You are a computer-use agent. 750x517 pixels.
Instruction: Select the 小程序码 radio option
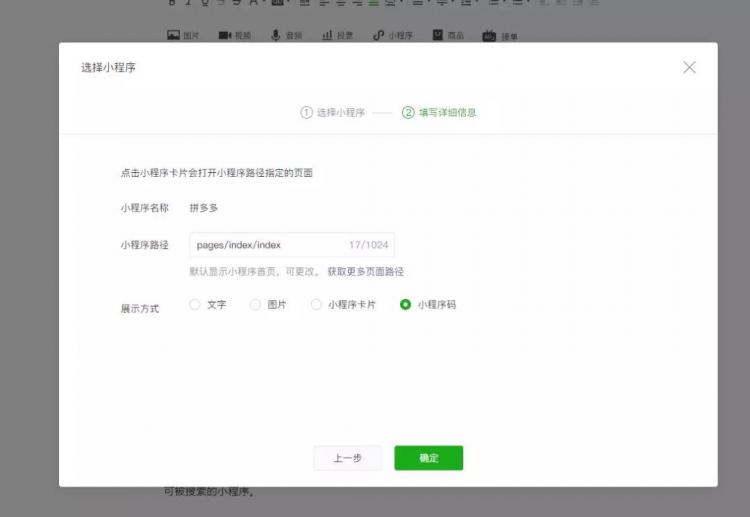click(405, 305)
